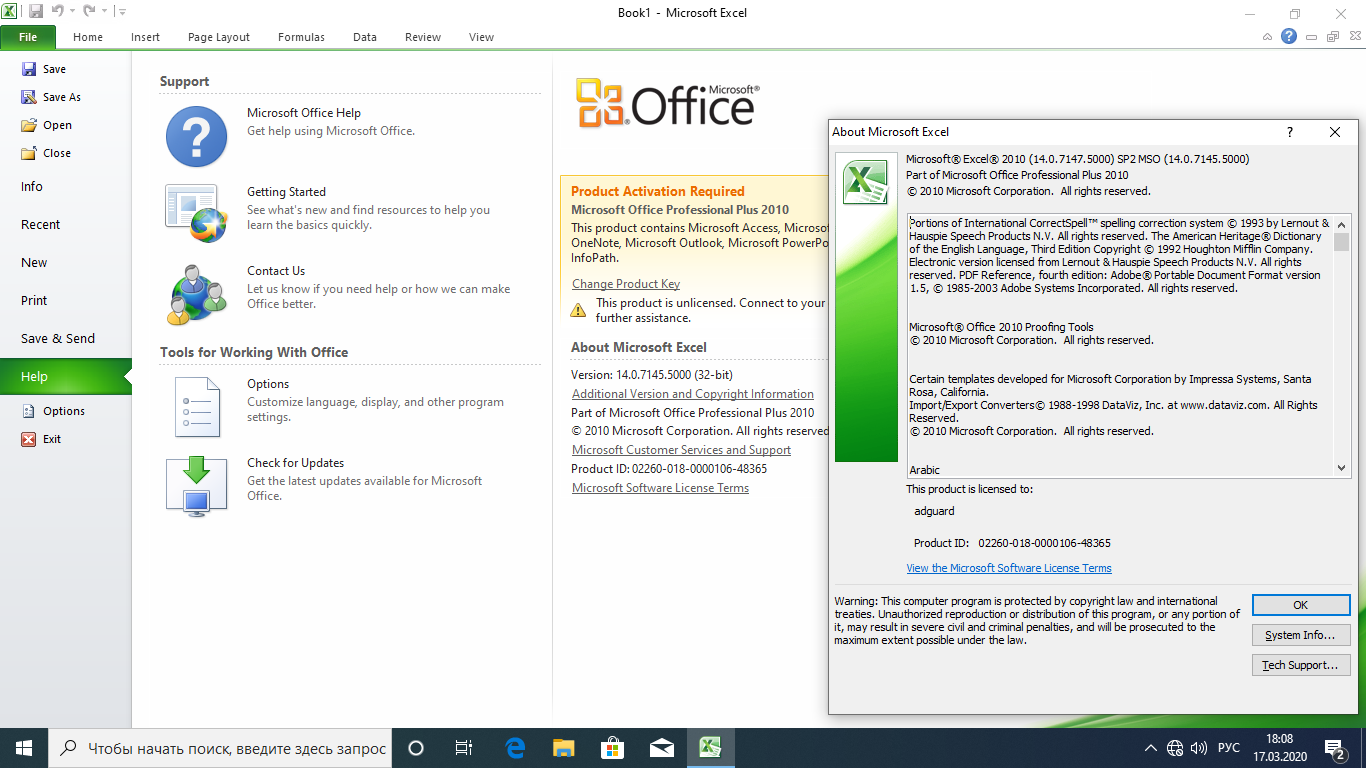Image resolution: width=1366 pixels, height=768 pixels.
Task: Click the blue Help icon near ribbon end
Action: click(x=1289, y=36)
